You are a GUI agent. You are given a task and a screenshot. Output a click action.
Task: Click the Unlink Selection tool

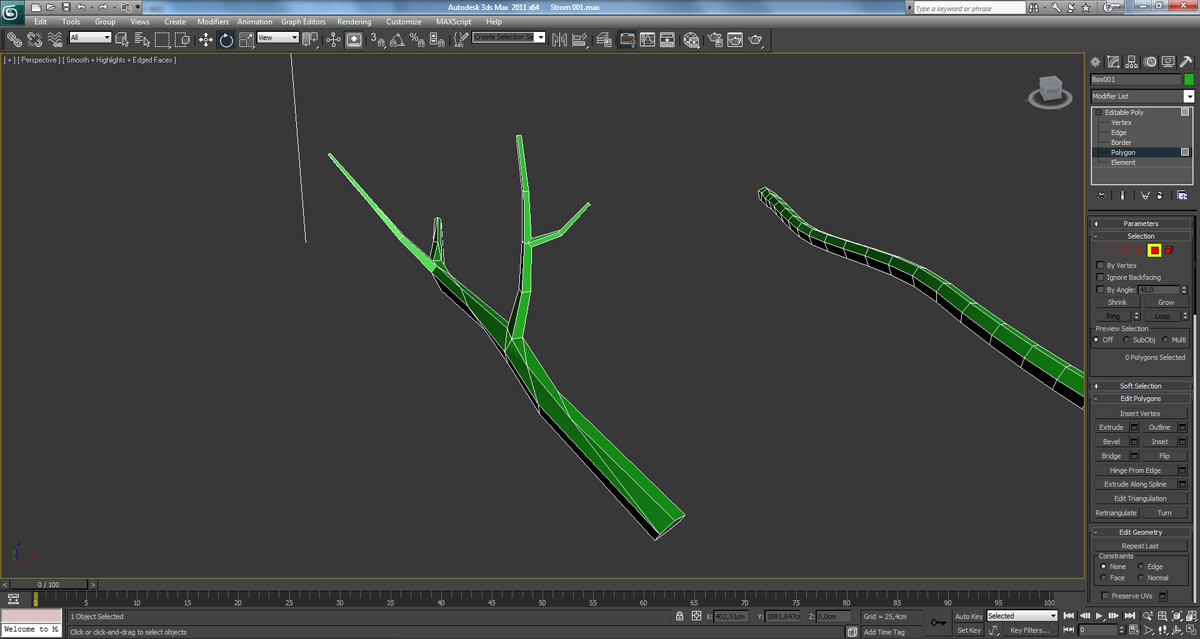[35, 39]
